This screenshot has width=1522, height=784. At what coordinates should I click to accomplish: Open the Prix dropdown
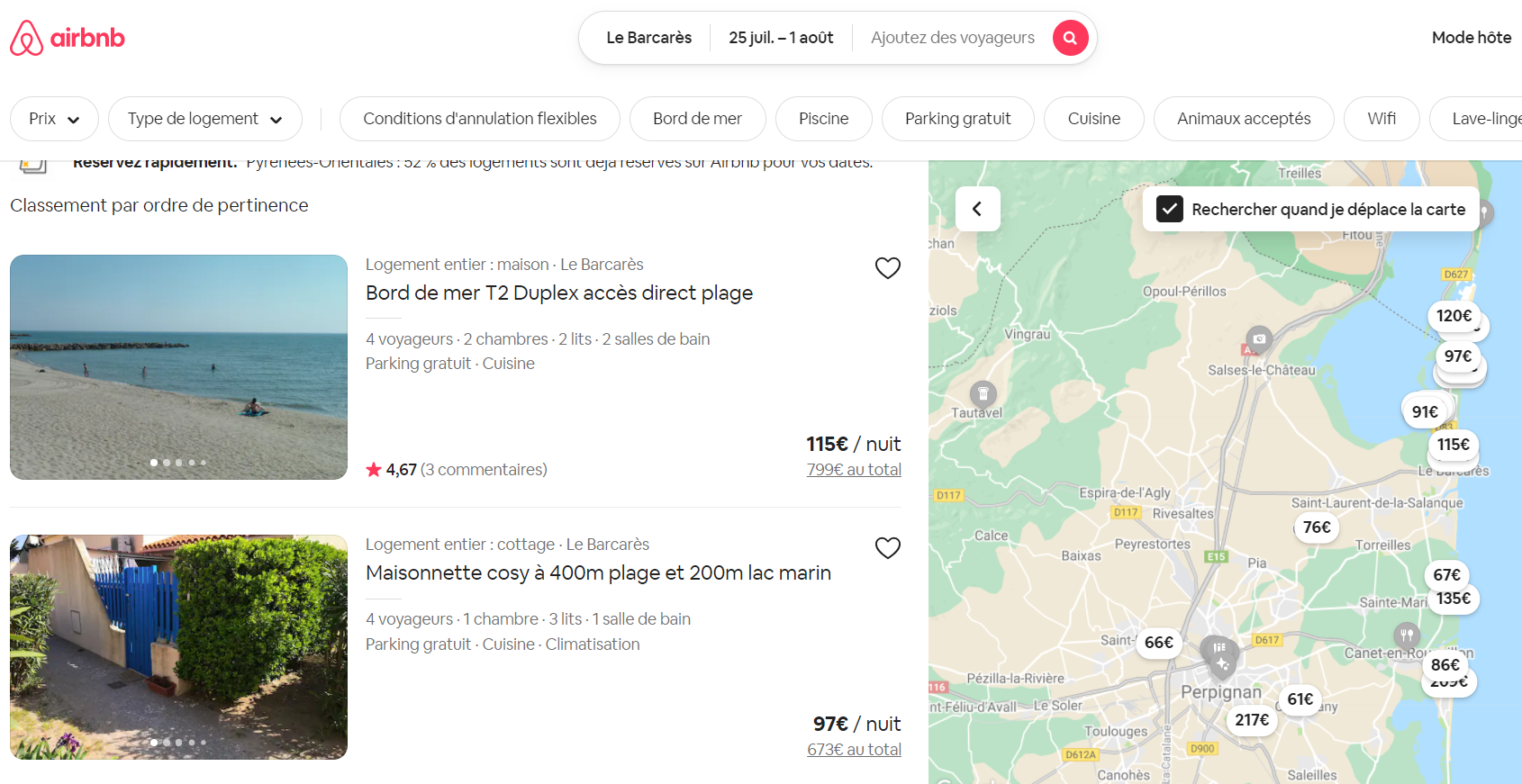(x=54, y=119)
